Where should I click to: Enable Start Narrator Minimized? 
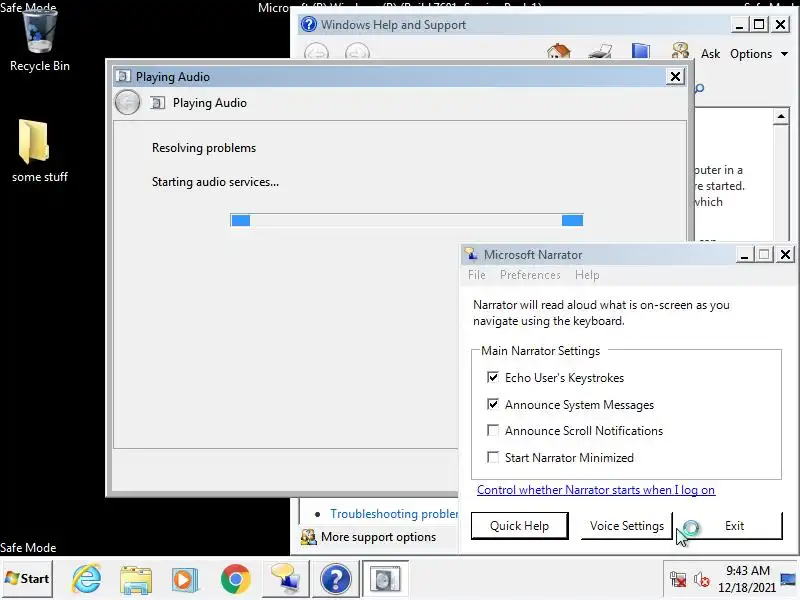[x=493, y=457]
